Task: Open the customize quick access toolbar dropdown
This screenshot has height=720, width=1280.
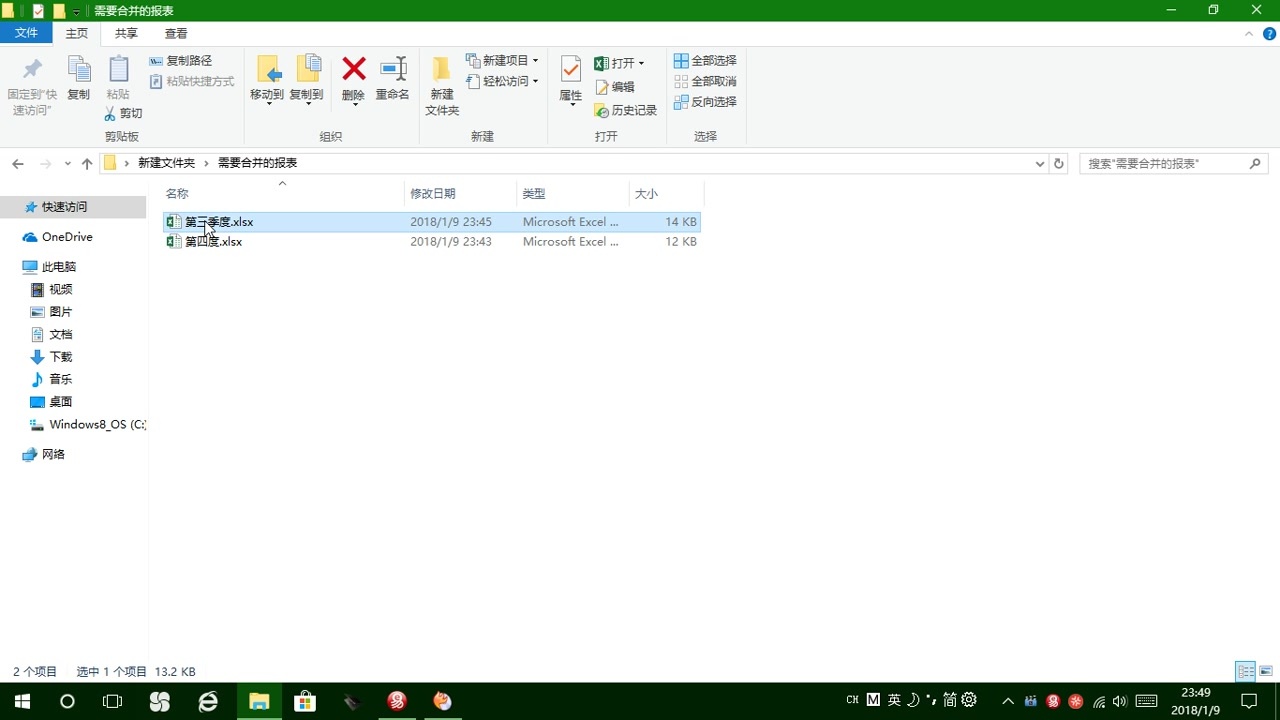Action: pos(77,12)
